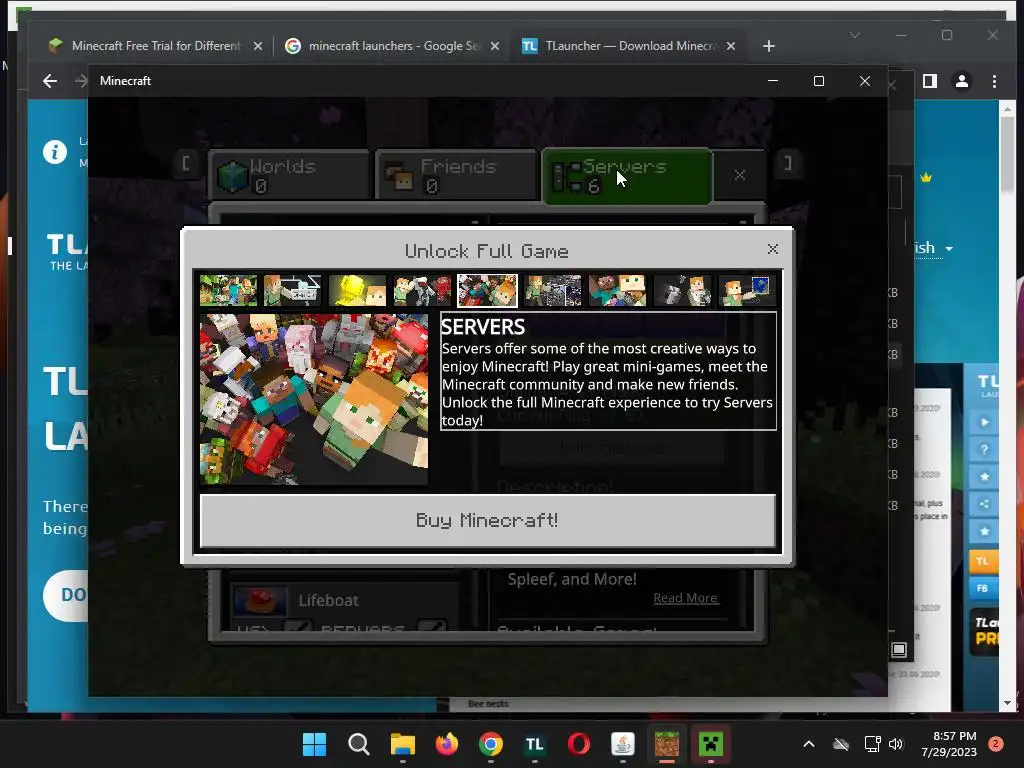Open Firefox from the taskbar
The width and height of the screenshot is (1024, 768).
[447, 744]
